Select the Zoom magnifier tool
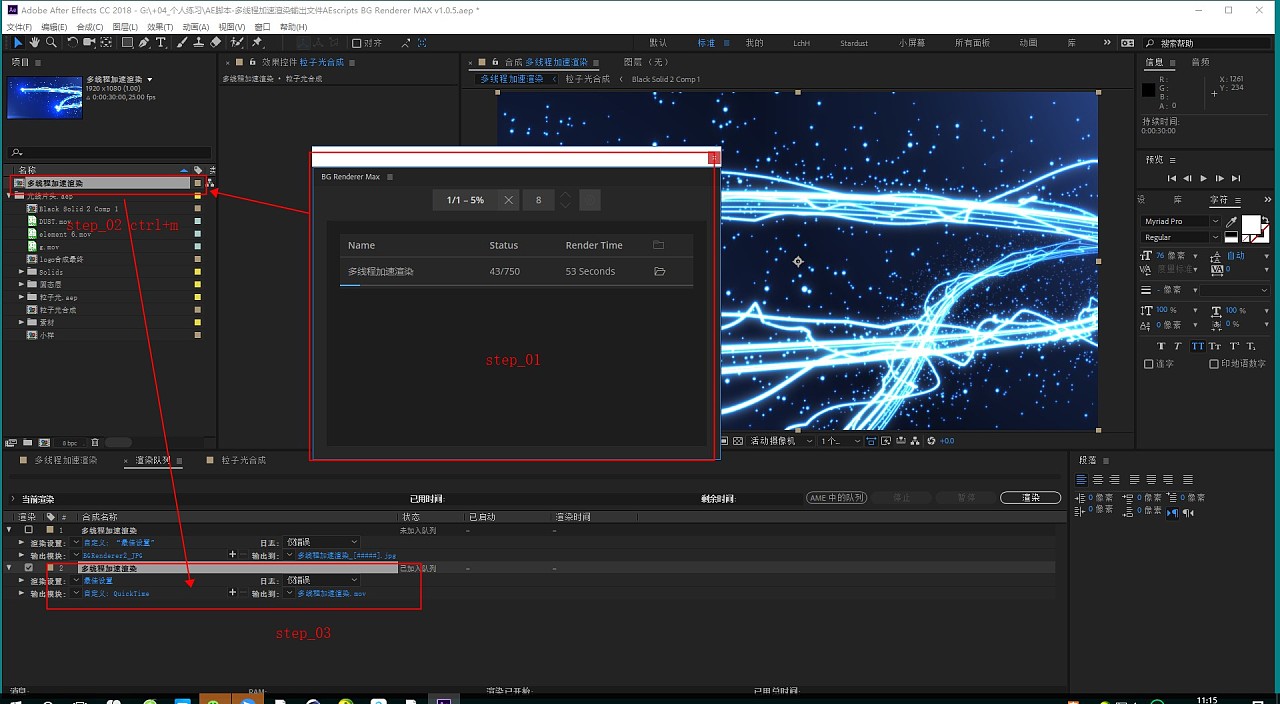 [x=51, y=42]
